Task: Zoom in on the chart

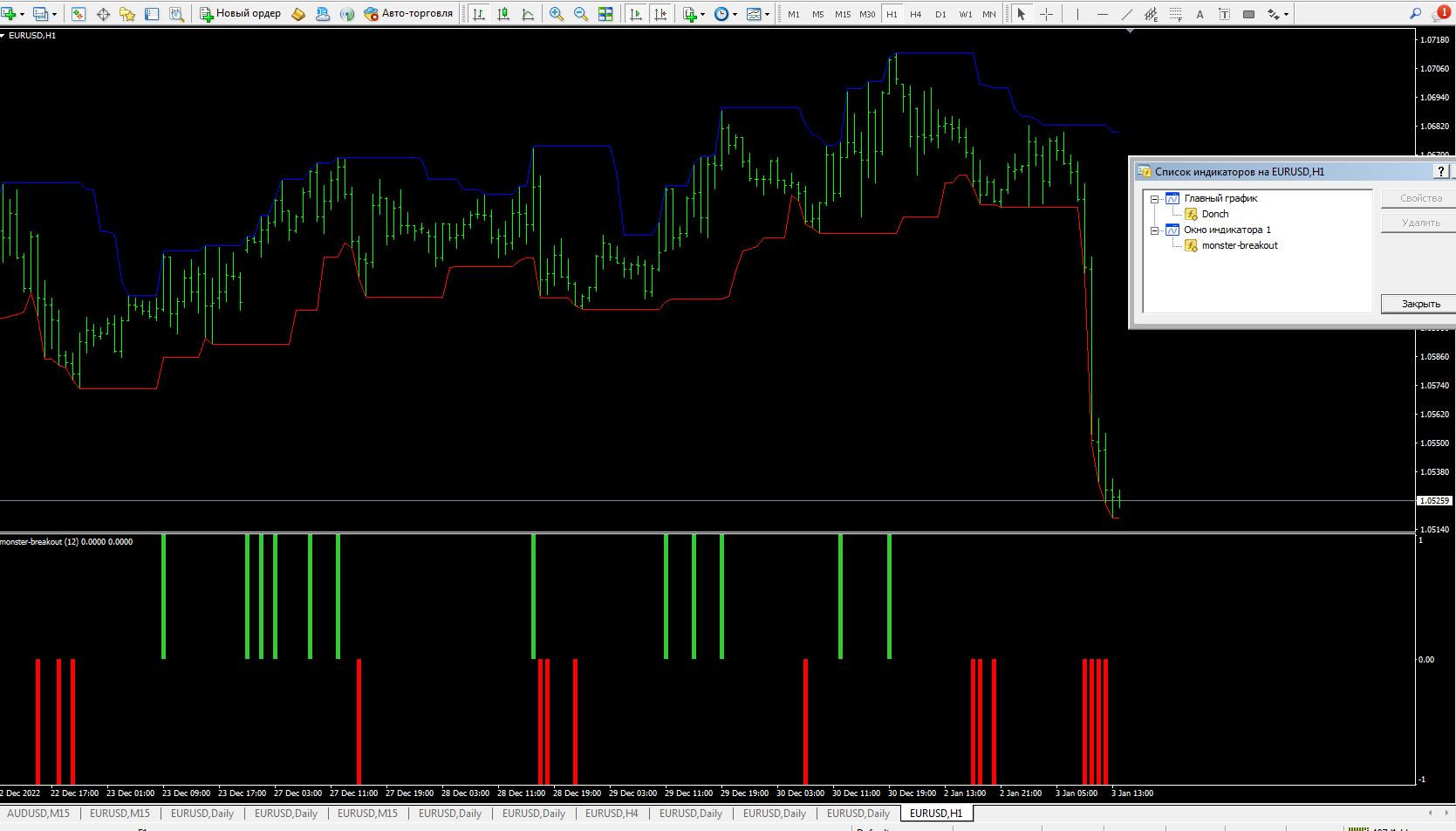Action: [557, 14]
